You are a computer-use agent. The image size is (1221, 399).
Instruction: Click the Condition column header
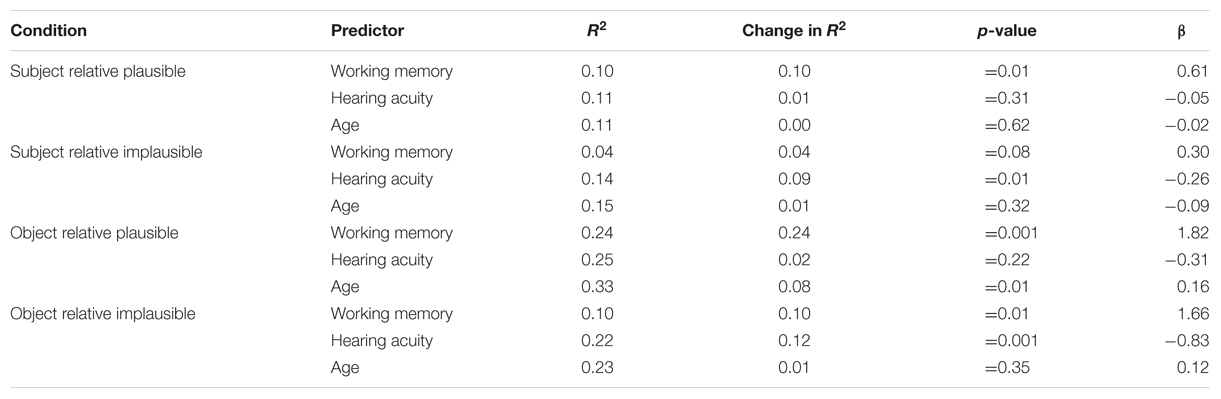click(49, 31)
